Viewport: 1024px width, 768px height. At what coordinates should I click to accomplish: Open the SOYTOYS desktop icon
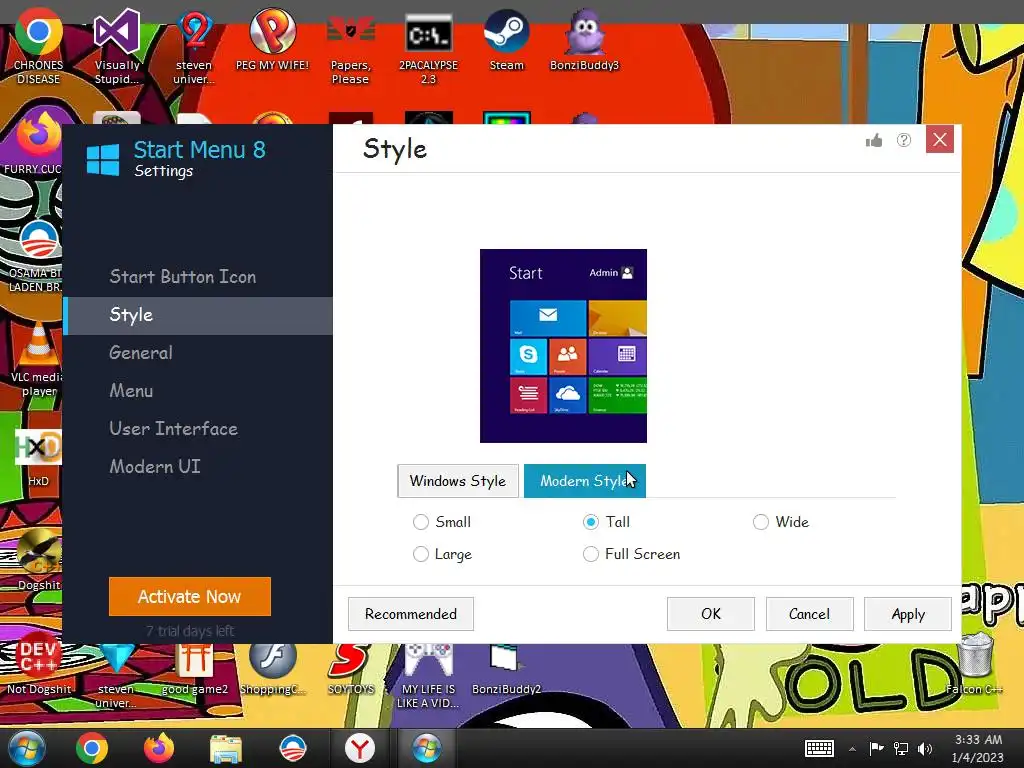tap(351, 669)
